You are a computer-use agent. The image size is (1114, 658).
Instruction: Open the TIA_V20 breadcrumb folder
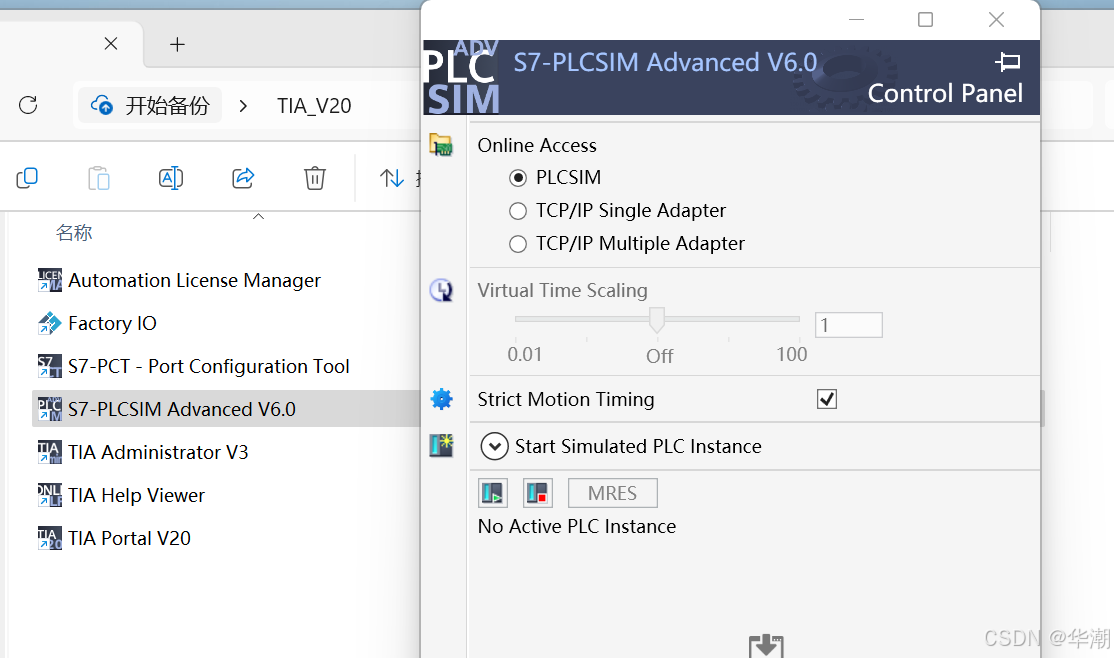coord(312,105)
